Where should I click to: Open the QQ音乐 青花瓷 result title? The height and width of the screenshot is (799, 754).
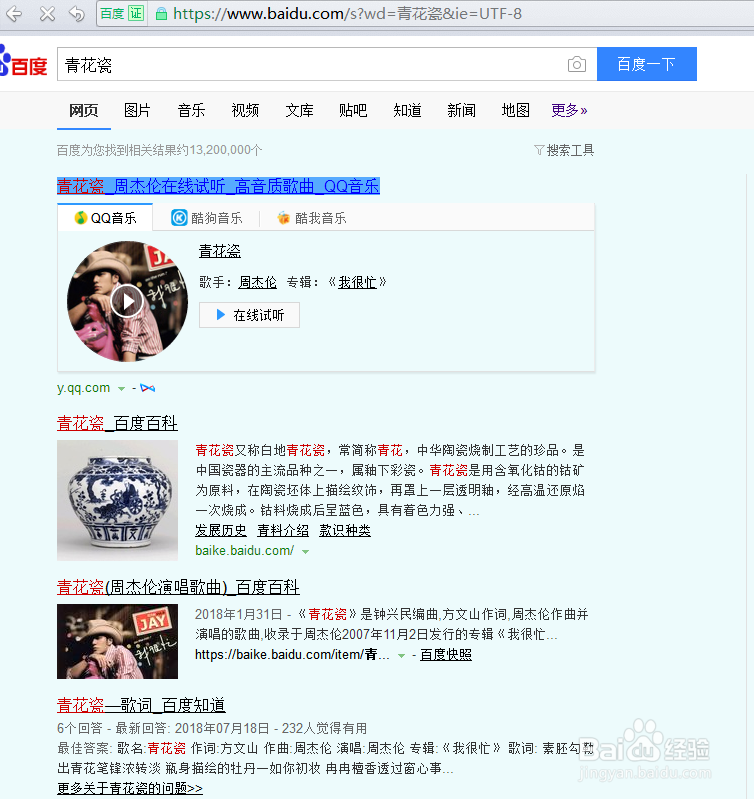218,186
